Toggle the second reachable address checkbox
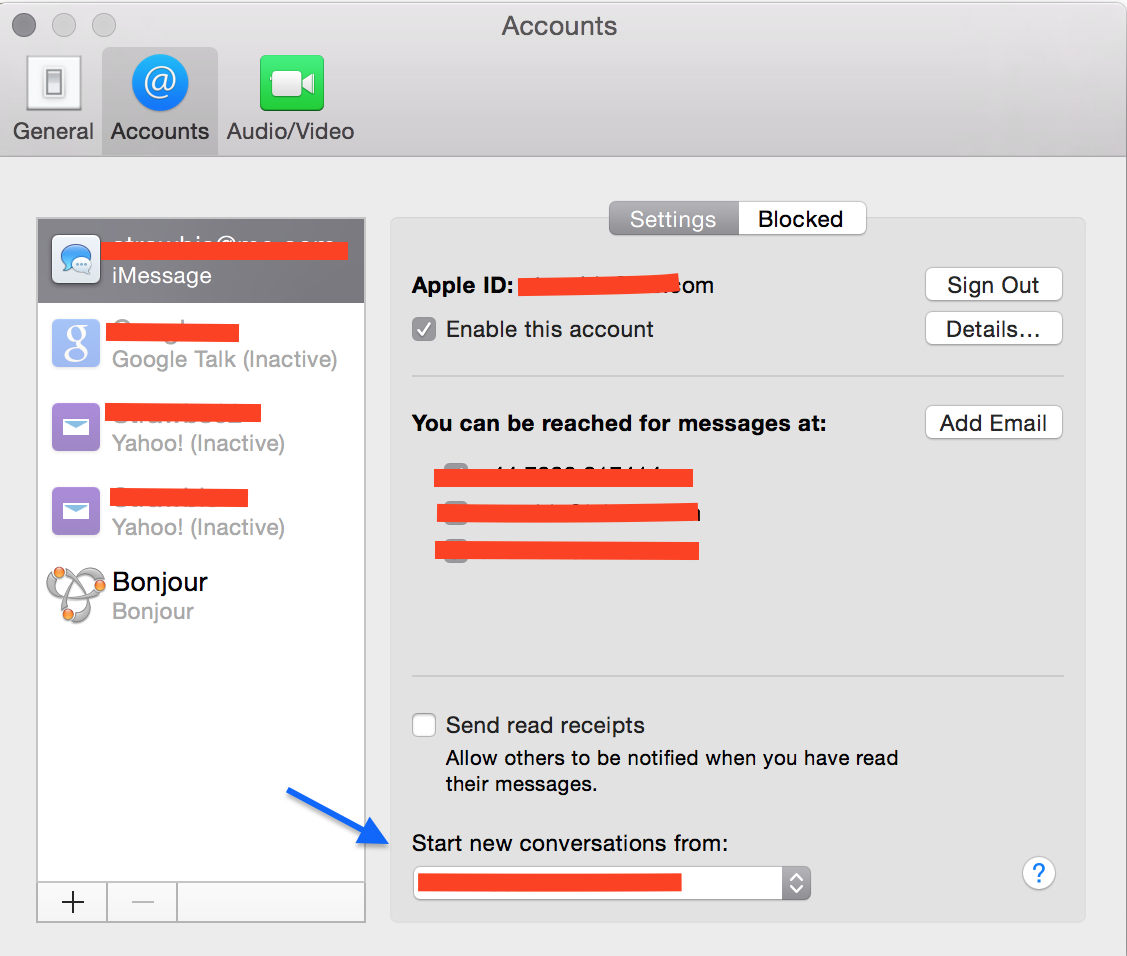The image size is (1127, 956). [x=456, y=513]
